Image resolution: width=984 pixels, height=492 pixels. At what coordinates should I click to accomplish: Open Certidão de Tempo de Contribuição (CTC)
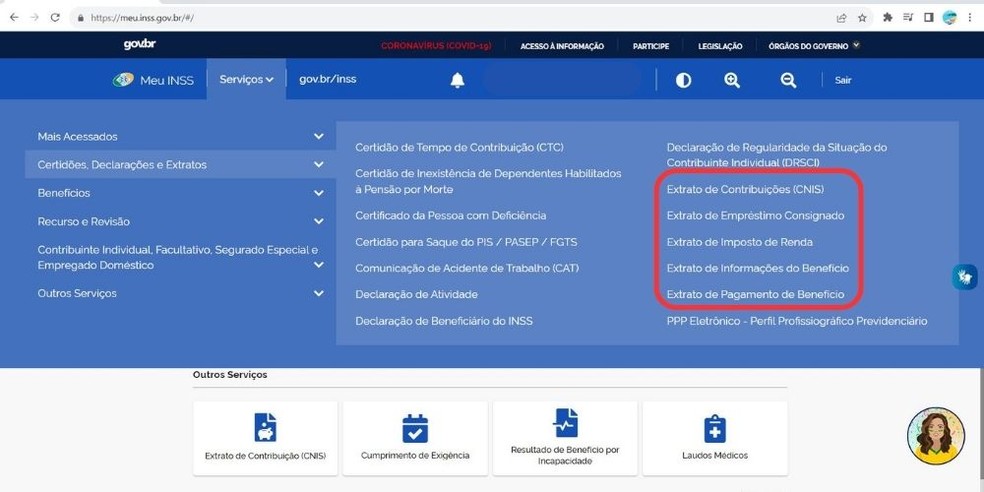[x=459, y=147]
